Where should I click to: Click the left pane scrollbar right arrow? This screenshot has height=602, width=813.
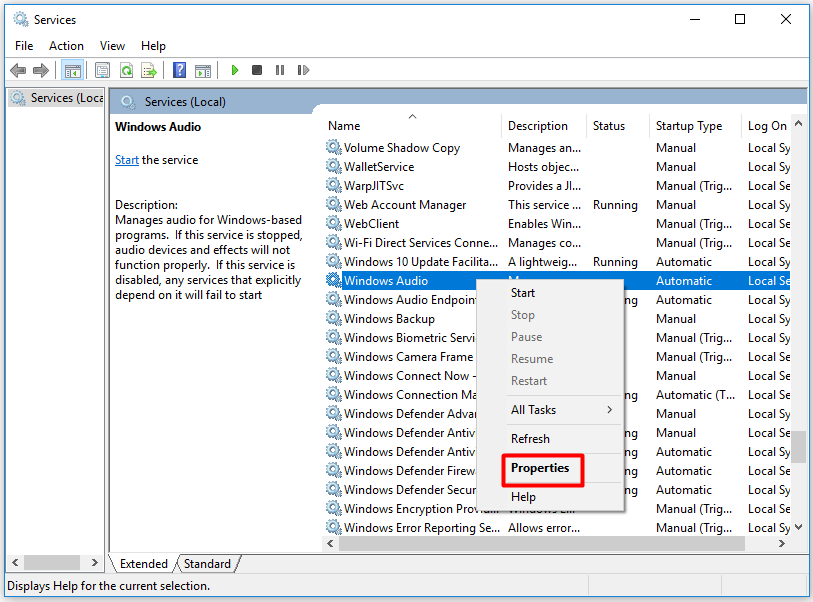(94, 563)
